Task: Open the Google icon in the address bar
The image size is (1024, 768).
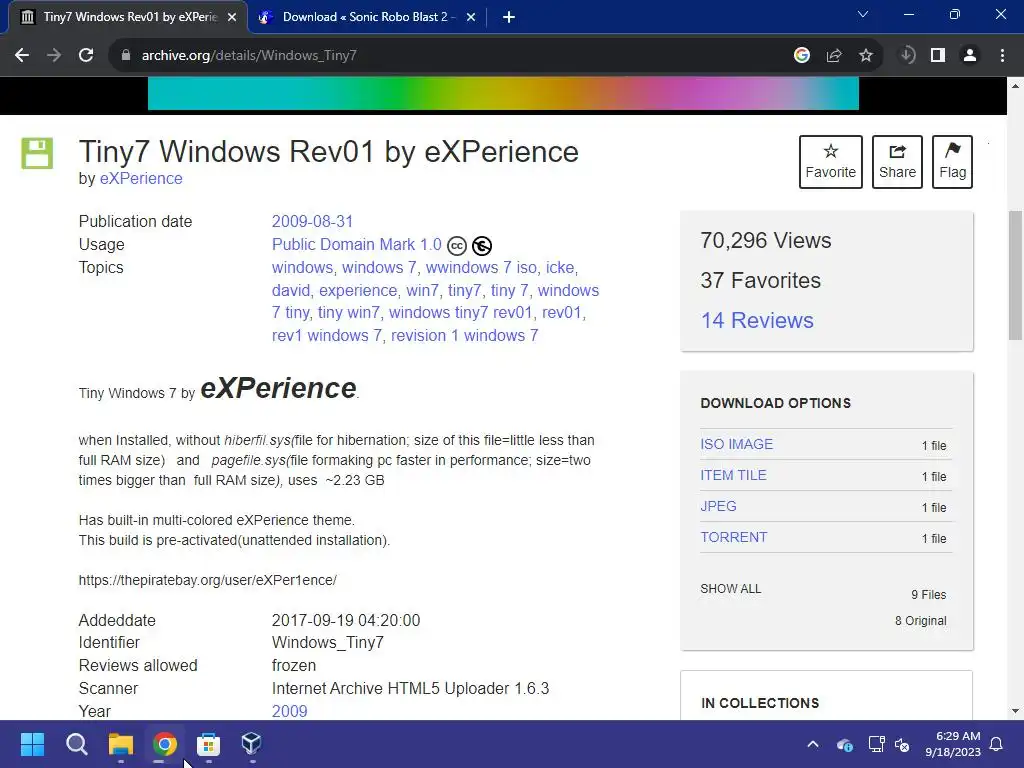Action: point(802,56)
